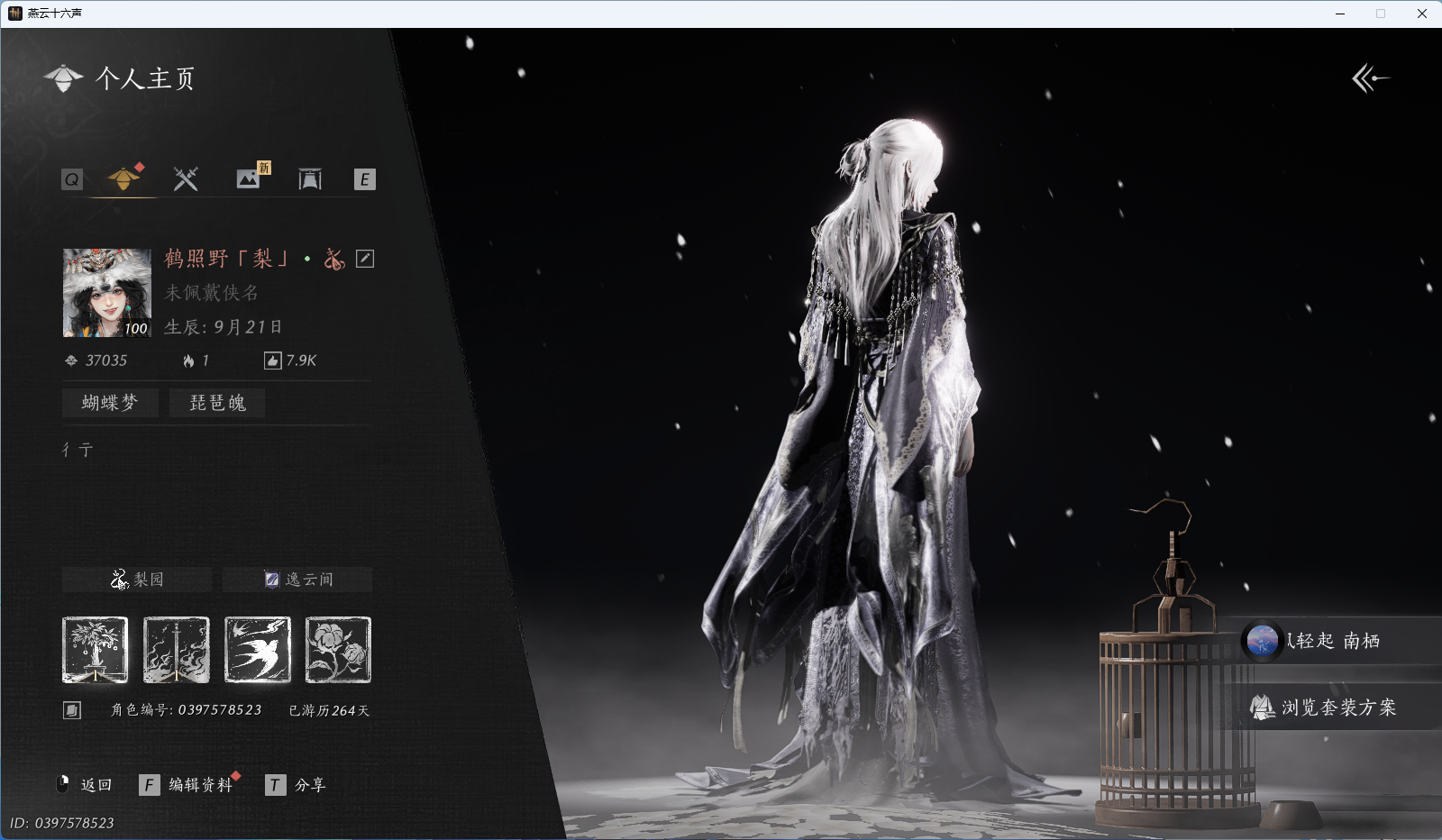Screen dimensions: 1442x840
Task: Click 编辑资料 to edit profile
Action: click(x=200, y=785)
